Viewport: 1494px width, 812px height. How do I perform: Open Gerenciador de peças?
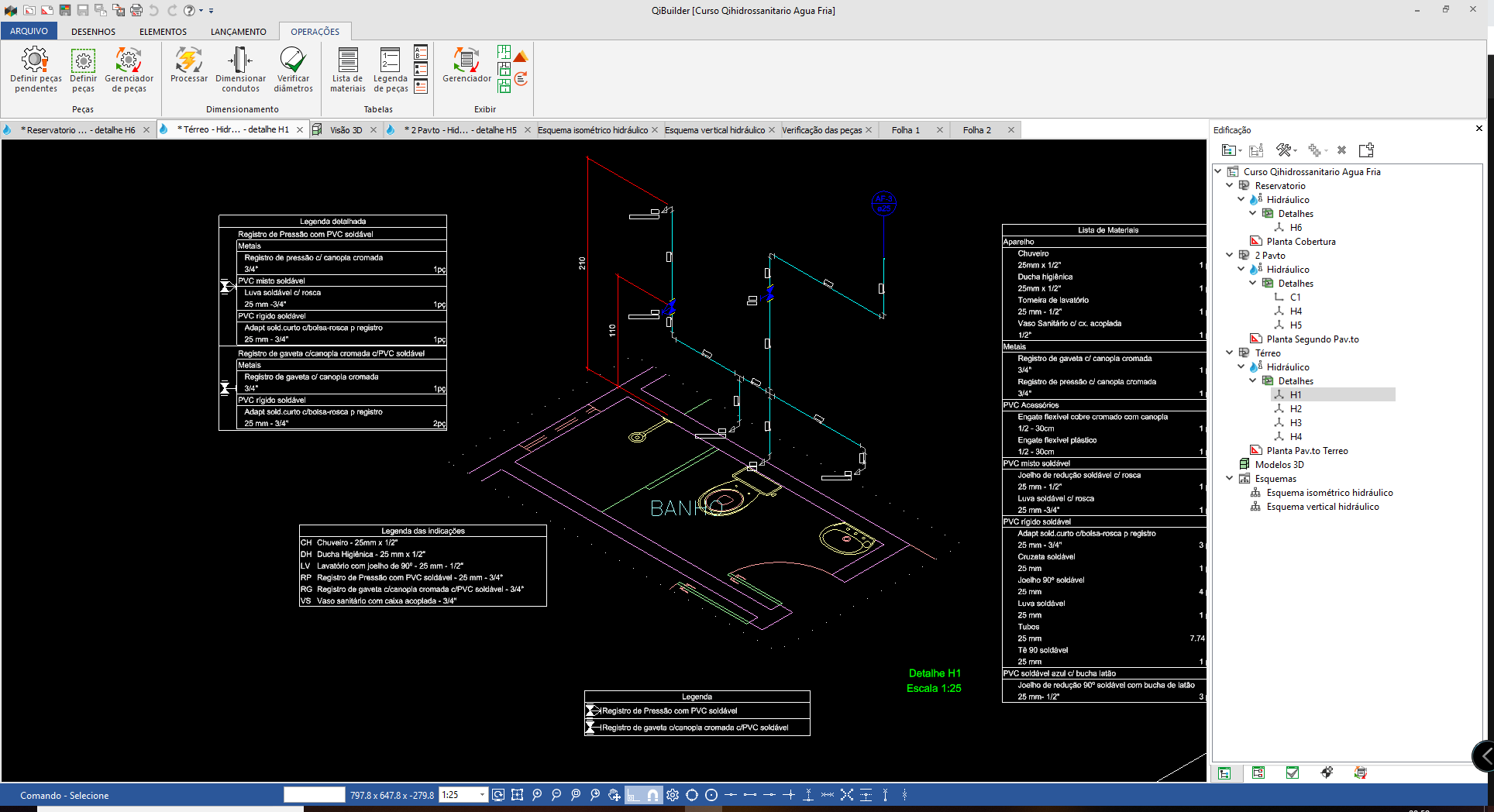click(129, 70)
